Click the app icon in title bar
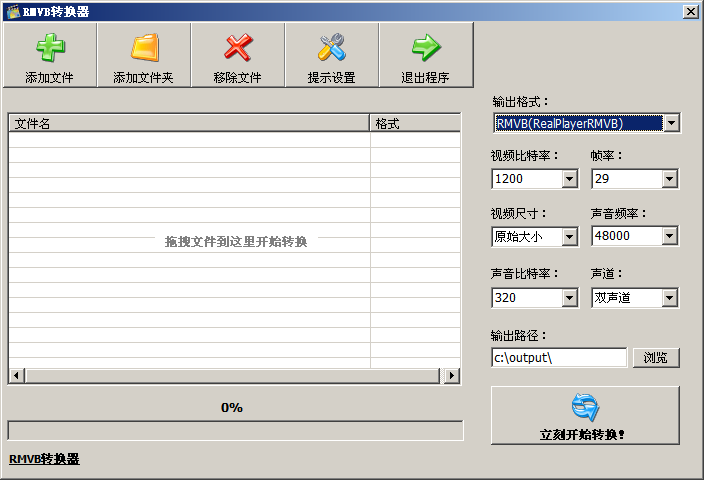This screenshot has width=704, height=480. pyautogui.click(x=13, y=12)
